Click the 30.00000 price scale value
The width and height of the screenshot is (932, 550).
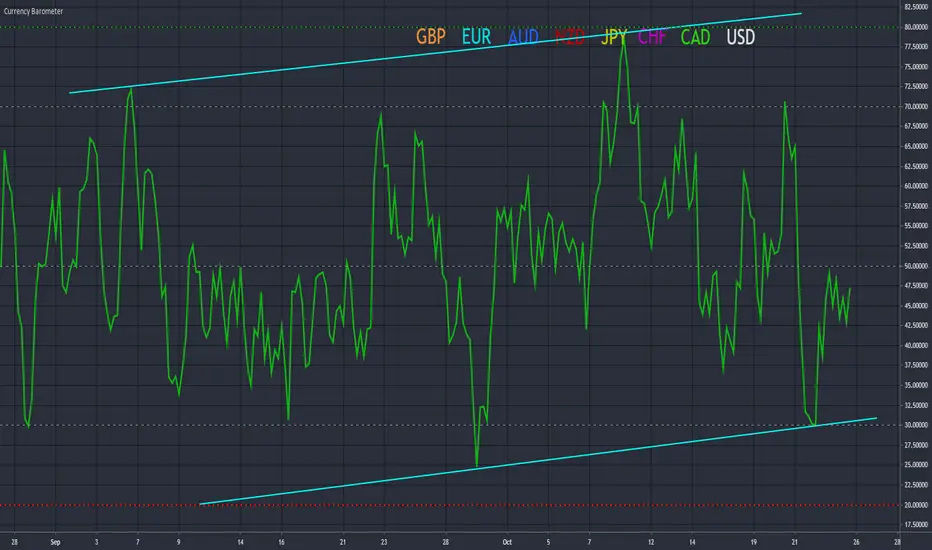click(916, 425)
